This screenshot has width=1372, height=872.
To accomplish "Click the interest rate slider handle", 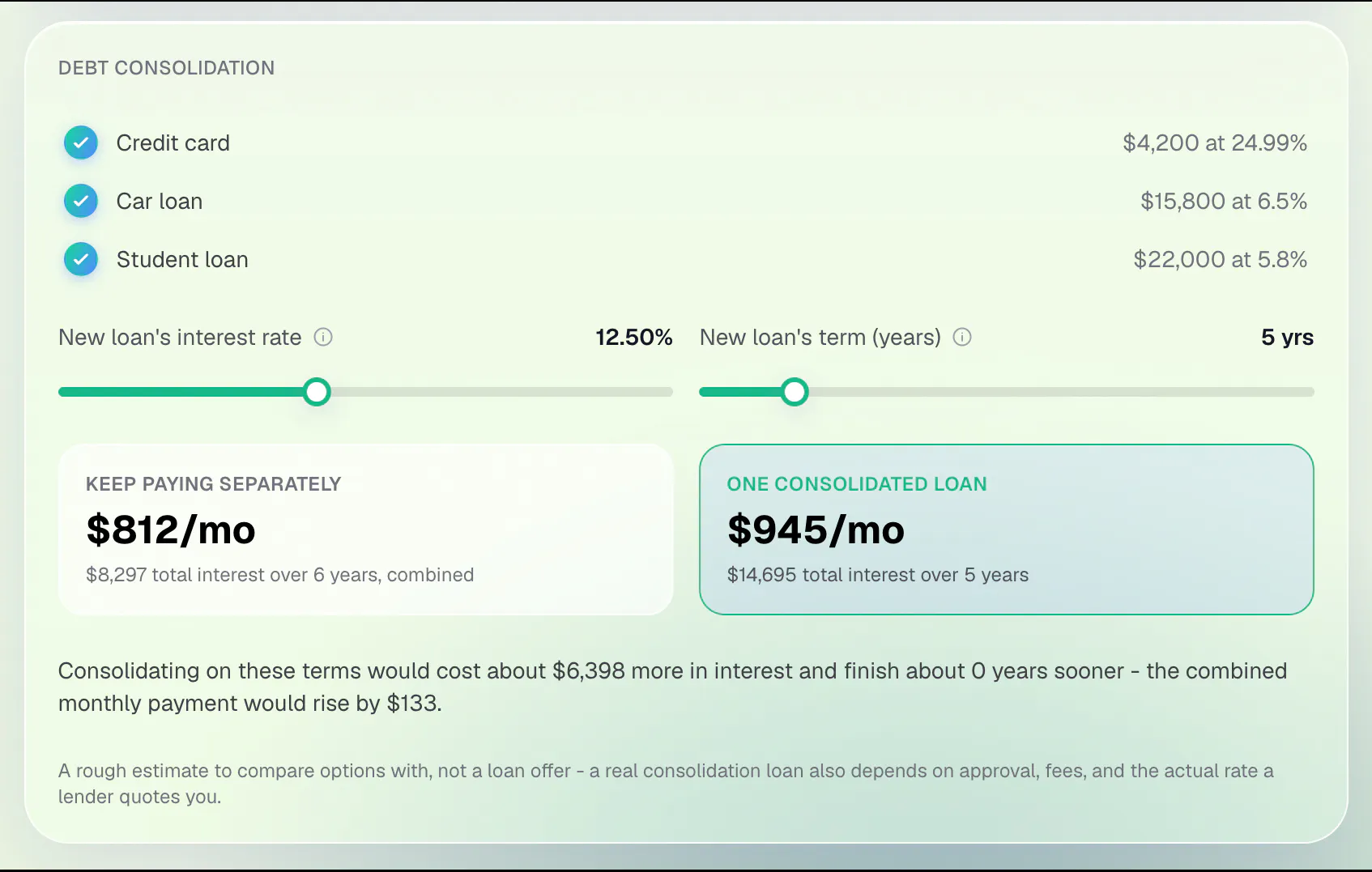I will [317, 392].
